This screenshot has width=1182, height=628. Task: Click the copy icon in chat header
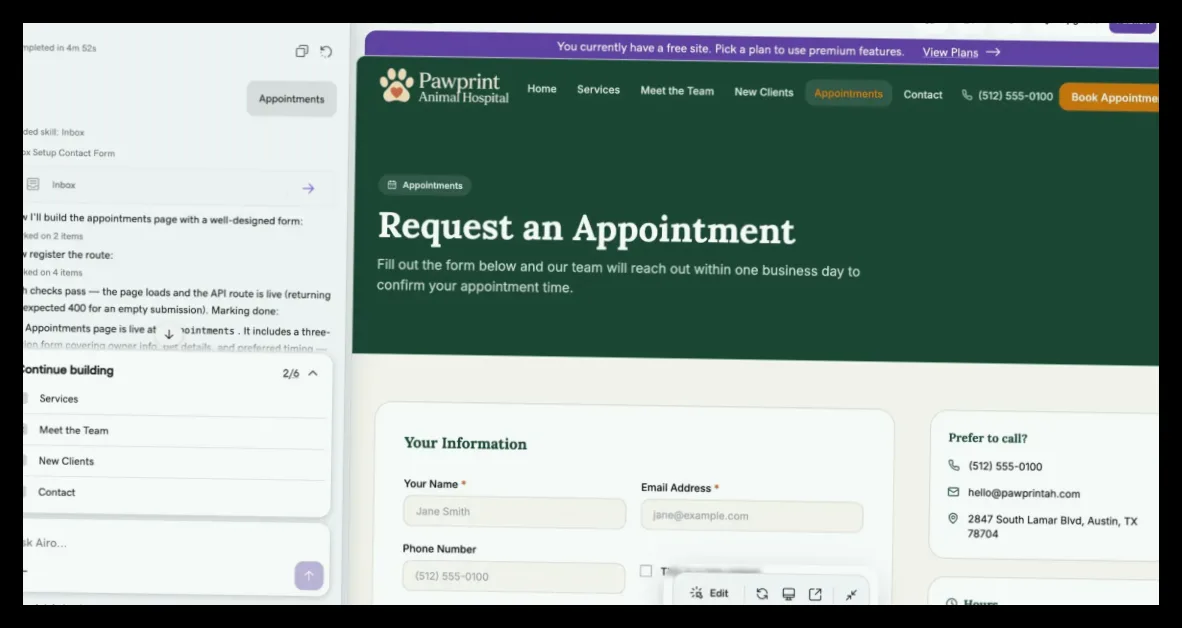[302, 51]
